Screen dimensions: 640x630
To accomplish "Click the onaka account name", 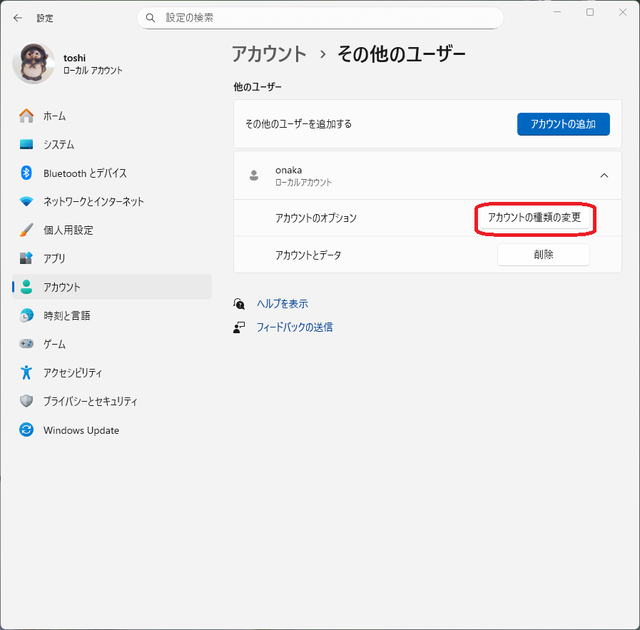I will [289, 170].
